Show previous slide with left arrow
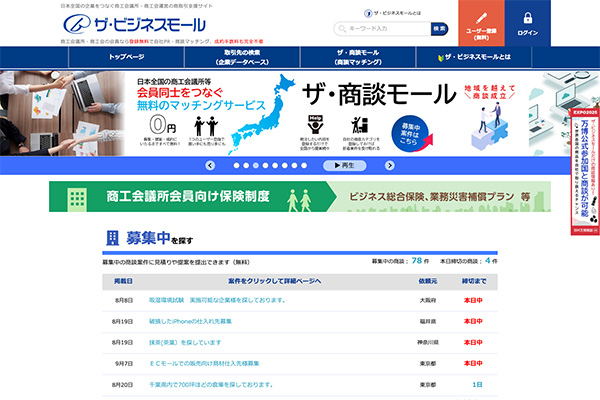This screenshot has height=400, width=600. [210, 165]
